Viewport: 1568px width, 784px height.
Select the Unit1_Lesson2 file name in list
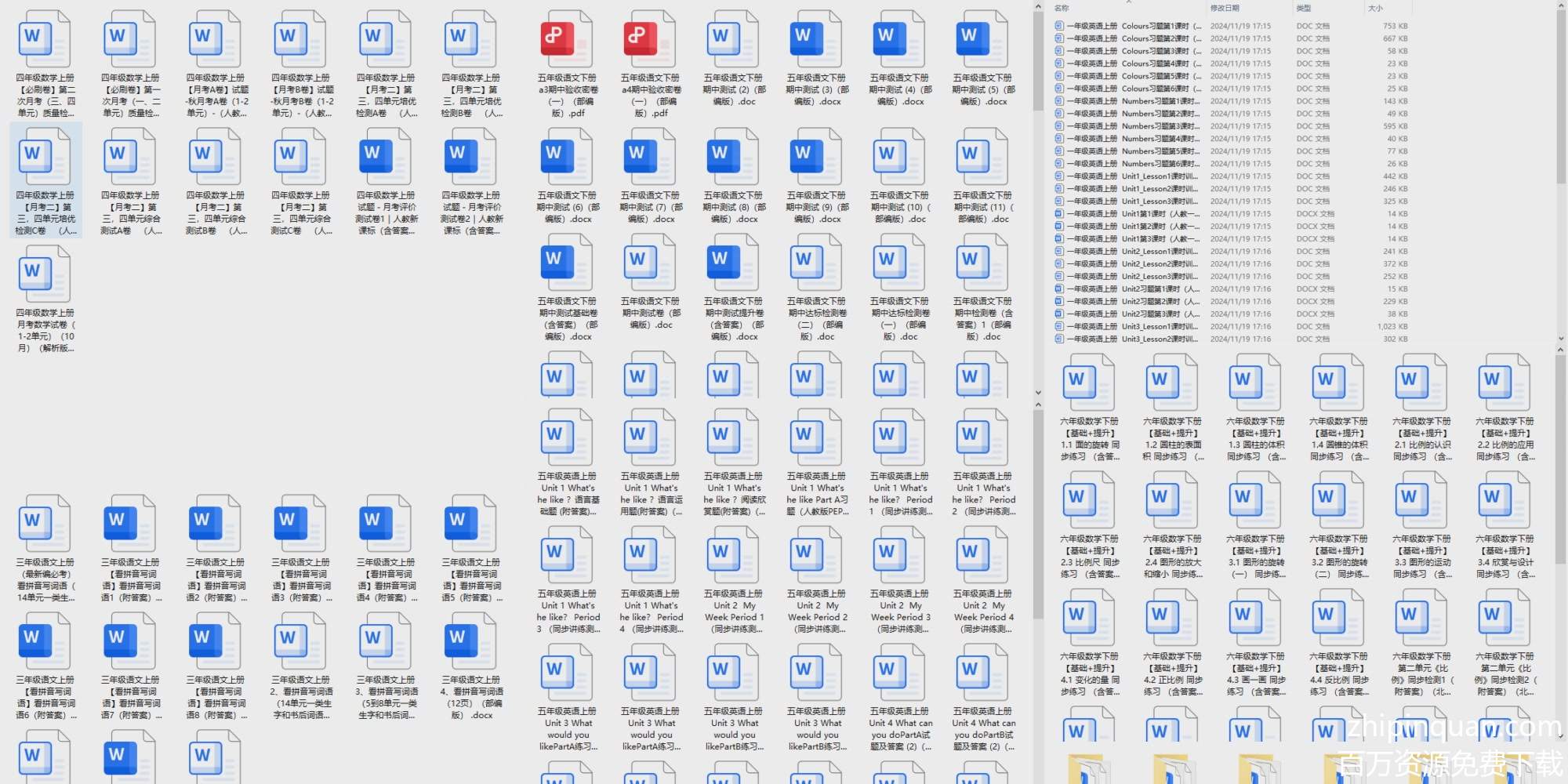pyautogui.click(x=1133, y=189)
